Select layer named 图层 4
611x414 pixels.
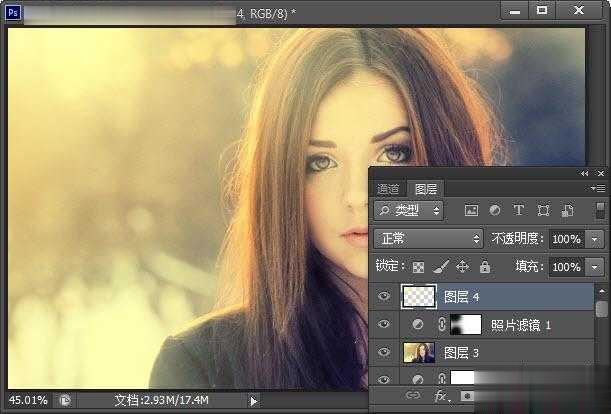tap(461, 297)
